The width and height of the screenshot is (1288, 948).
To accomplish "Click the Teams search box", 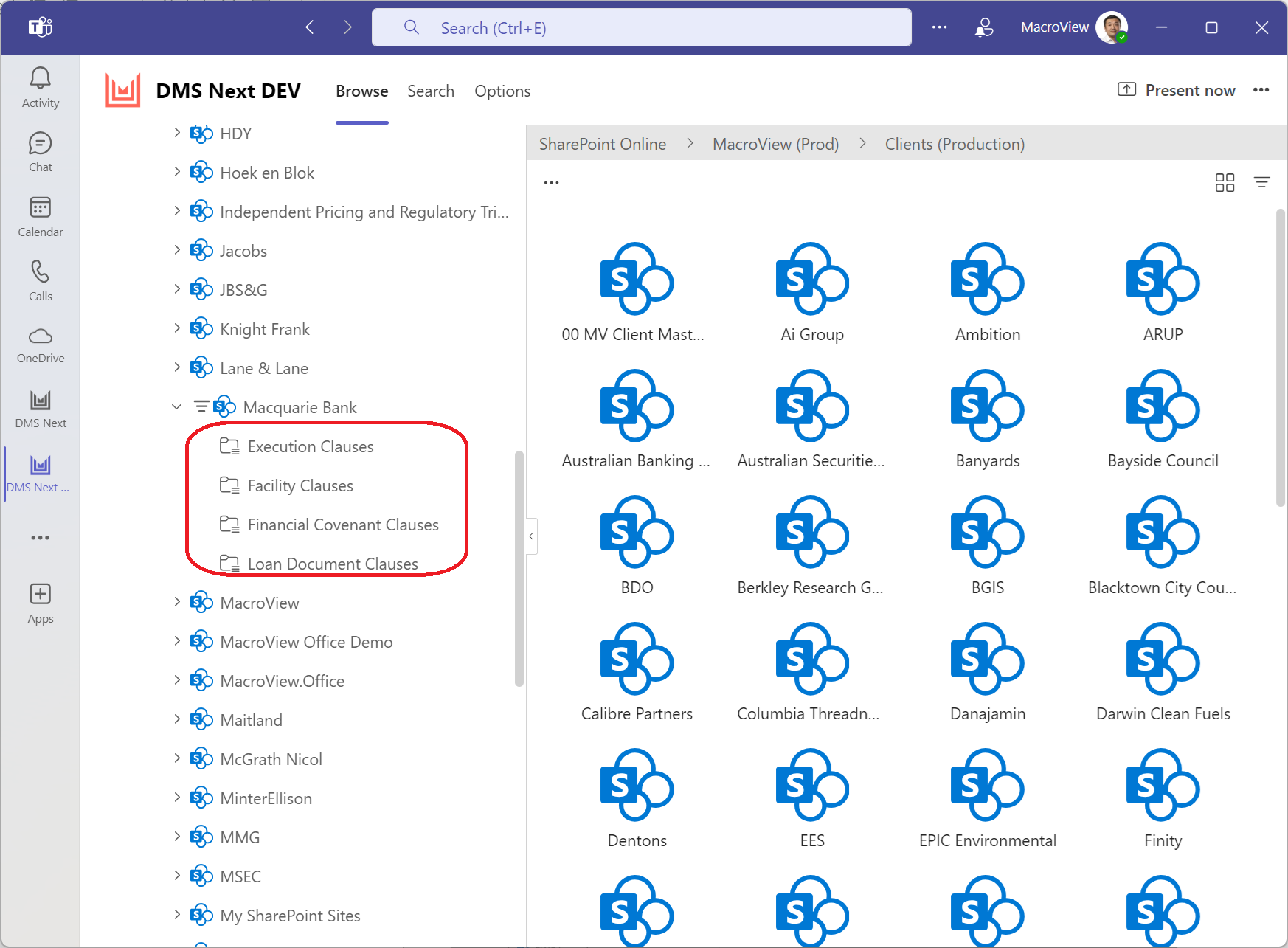I will tap(641, 27).
